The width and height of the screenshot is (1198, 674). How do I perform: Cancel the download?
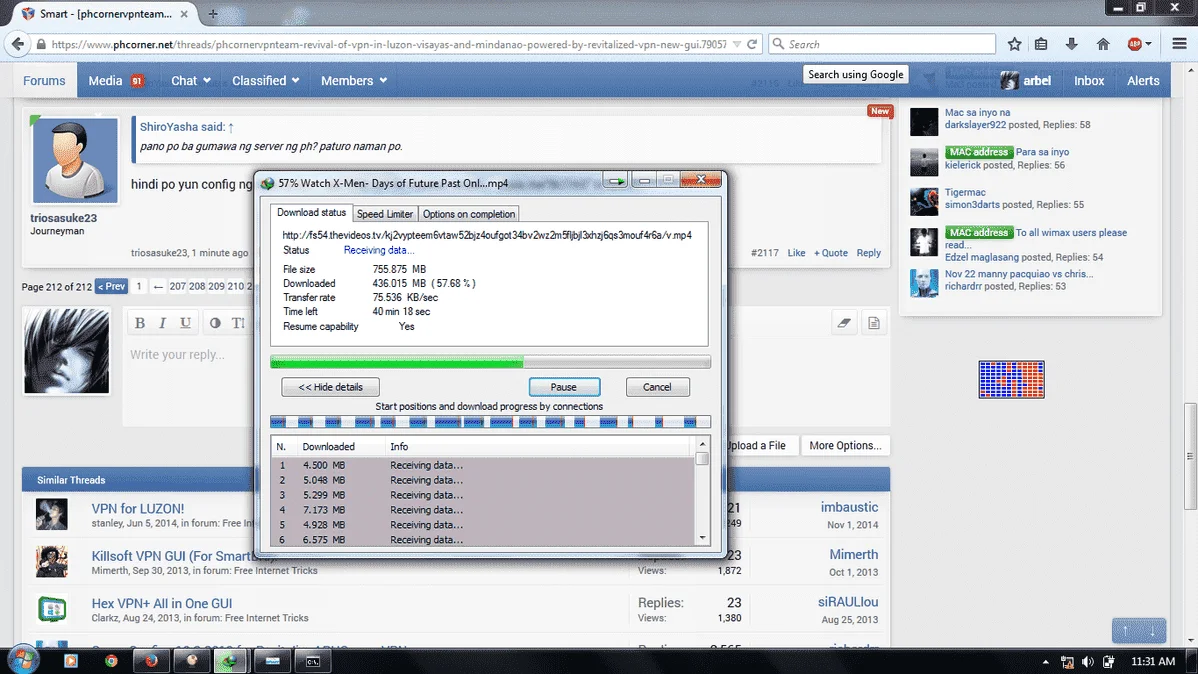pyautogui.click(x=657, y=387)
